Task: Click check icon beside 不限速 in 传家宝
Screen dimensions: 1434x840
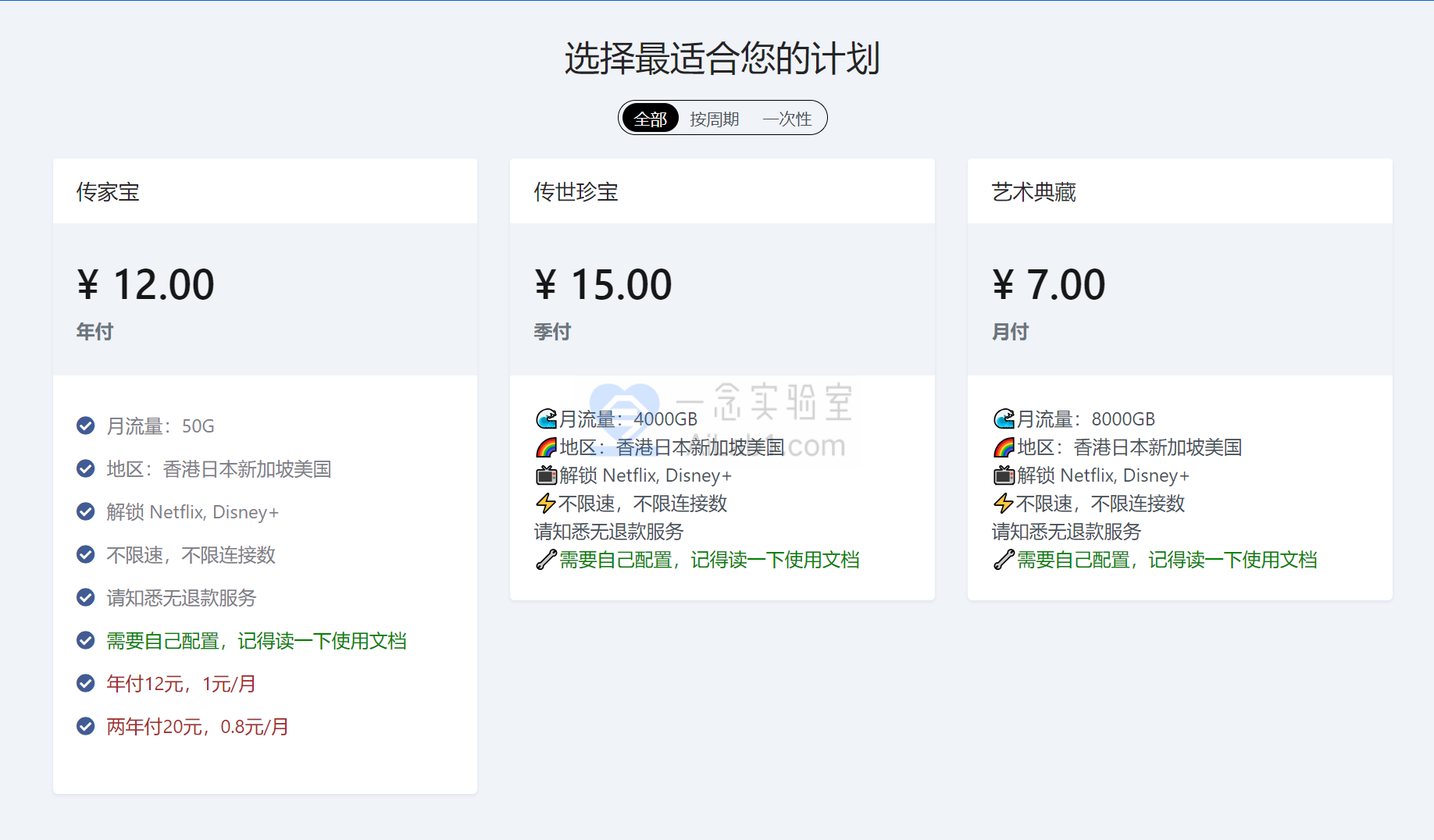Action: (x=86, y=554)
